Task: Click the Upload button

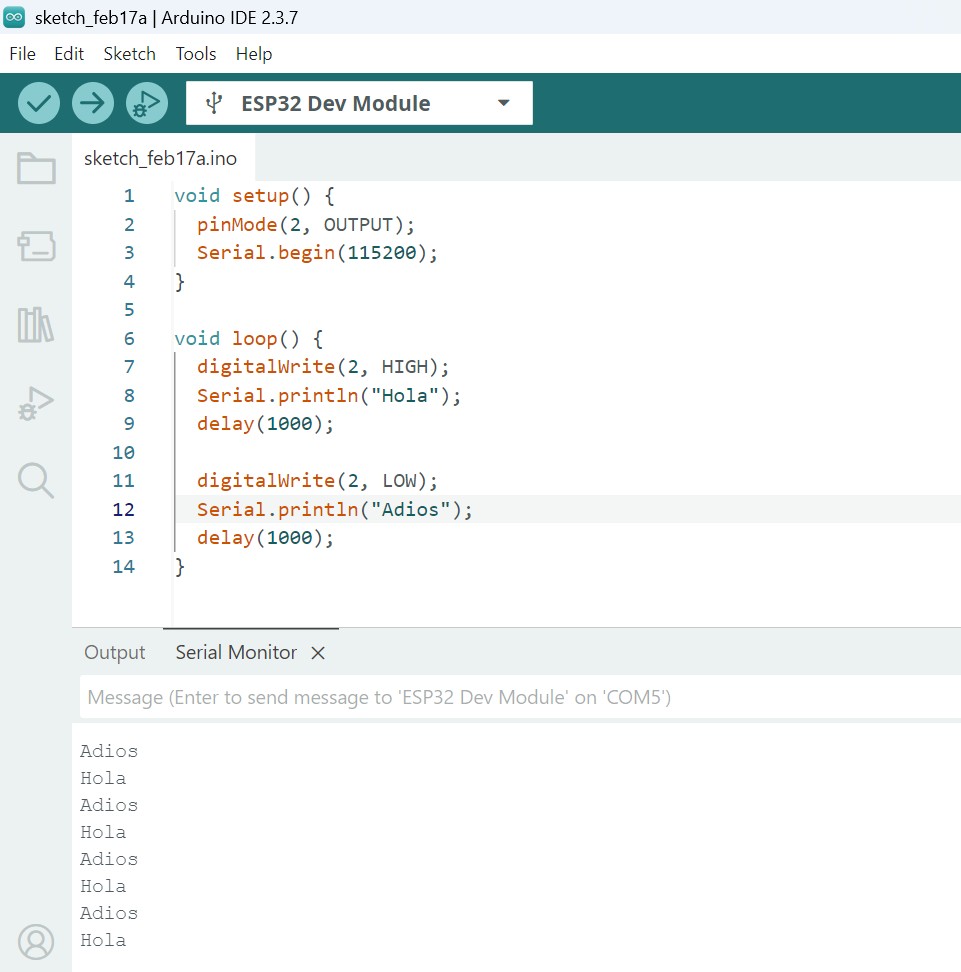Action: [92, 102]
